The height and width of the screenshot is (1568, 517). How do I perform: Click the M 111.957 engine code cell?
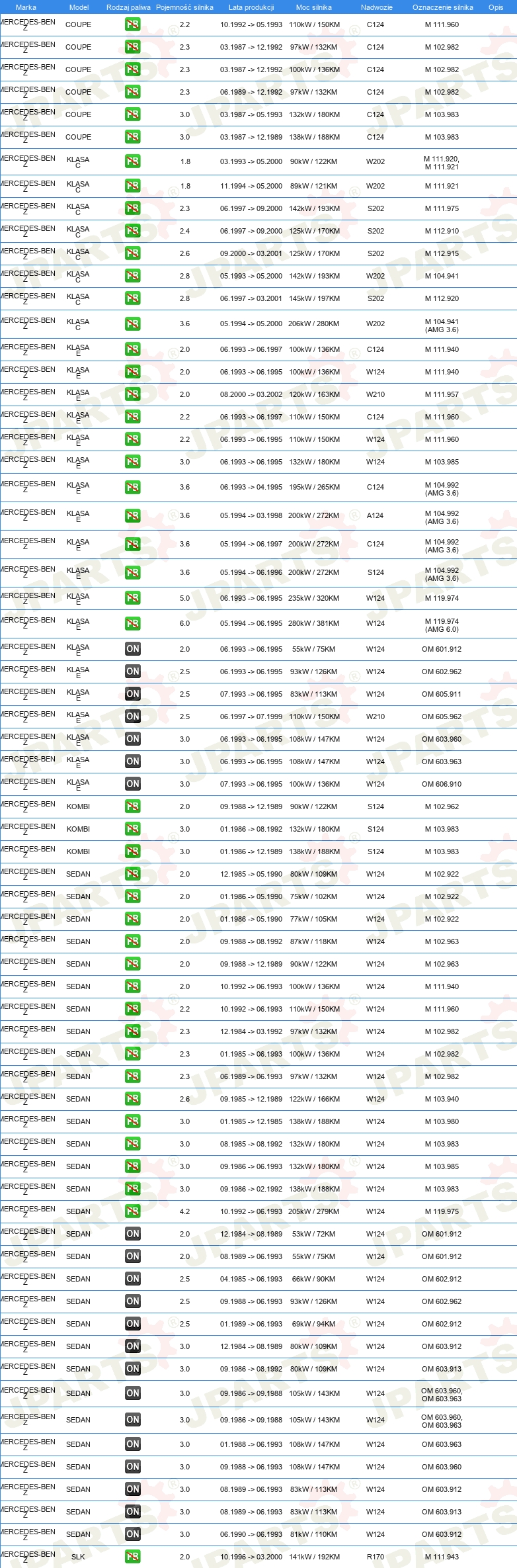pyautogui.click(x=442, y=394)
